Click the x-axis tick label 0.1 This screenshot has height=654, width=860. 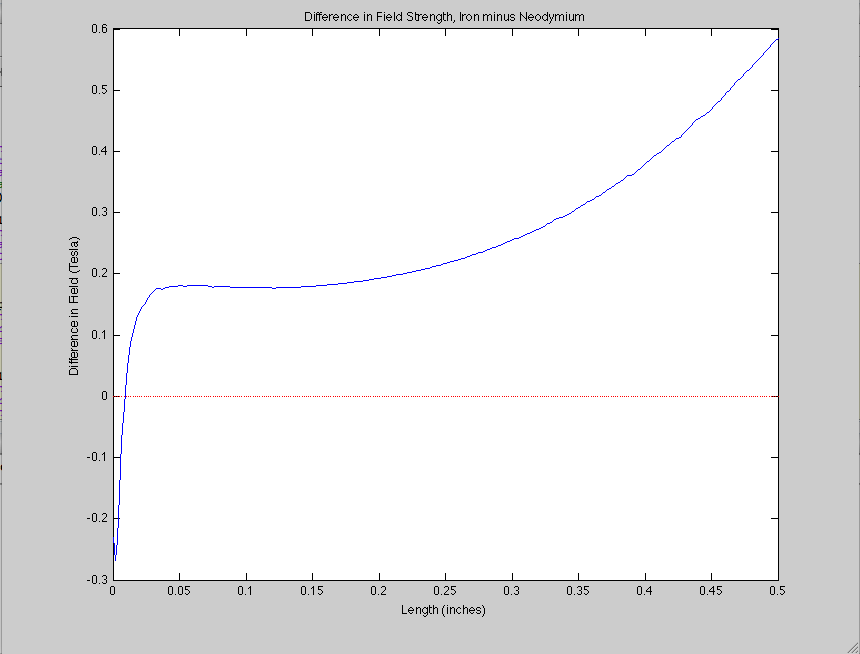pos(246,592)
